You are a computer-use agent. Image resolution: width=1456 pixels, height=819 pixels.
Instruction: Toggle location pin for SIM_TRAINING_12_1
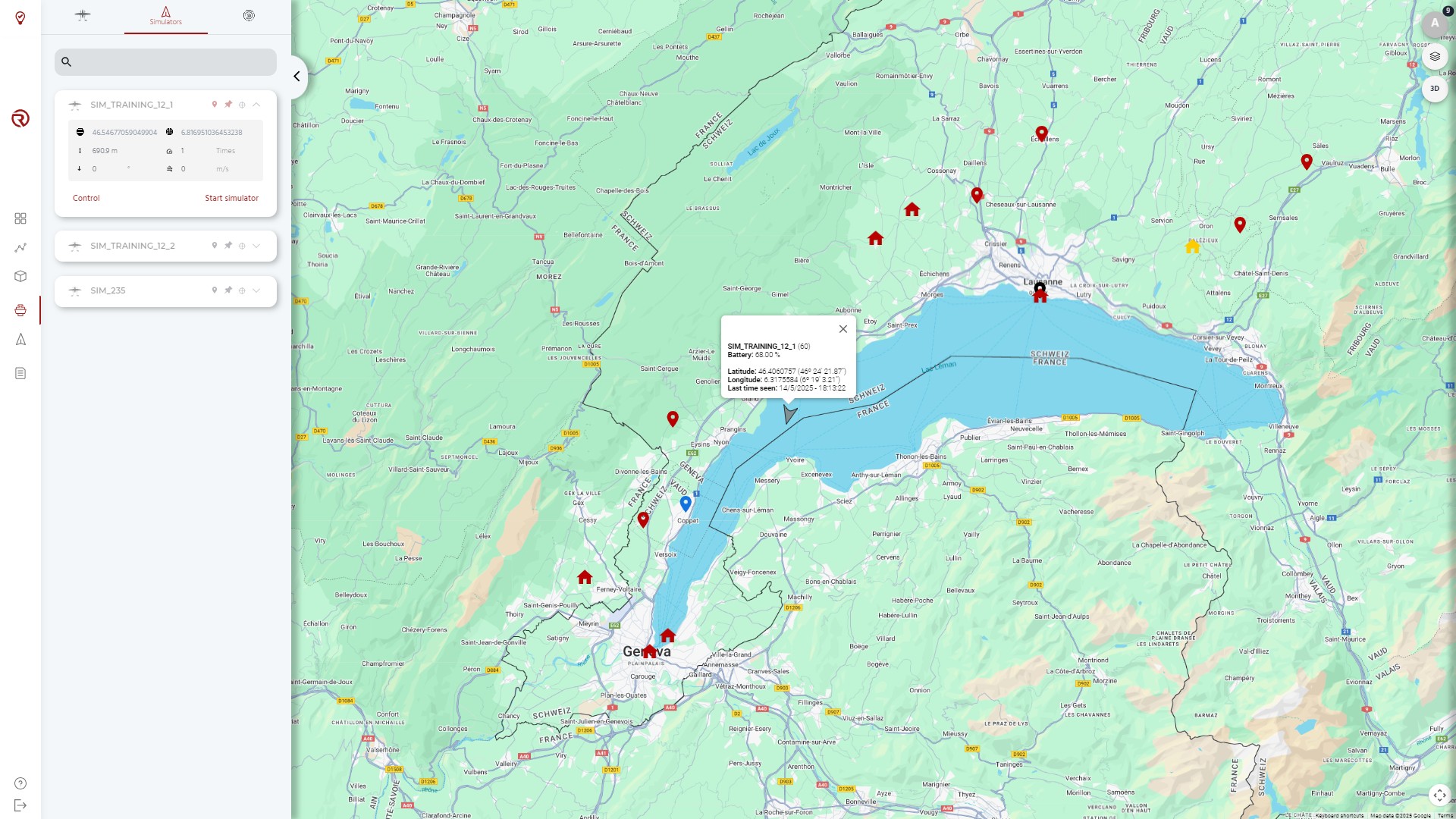(215, 105)
